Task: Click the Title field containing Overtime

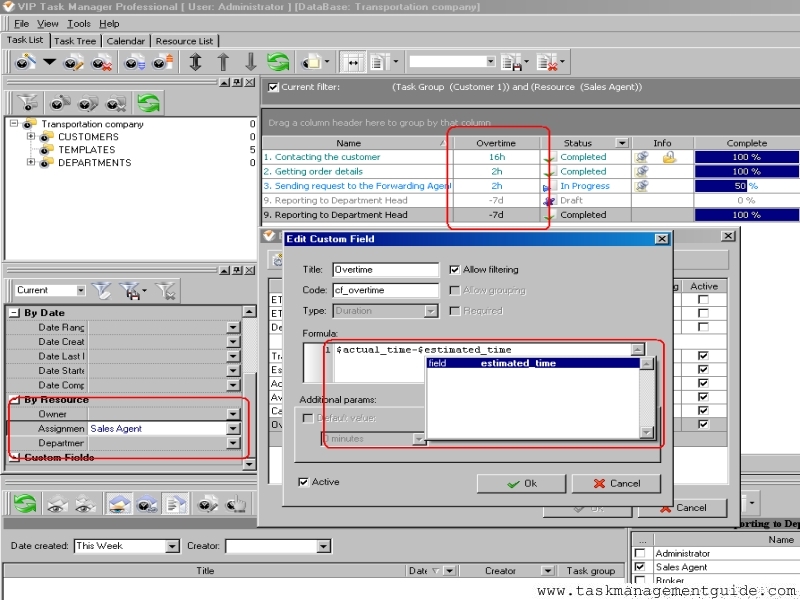Action: [386, 269]
